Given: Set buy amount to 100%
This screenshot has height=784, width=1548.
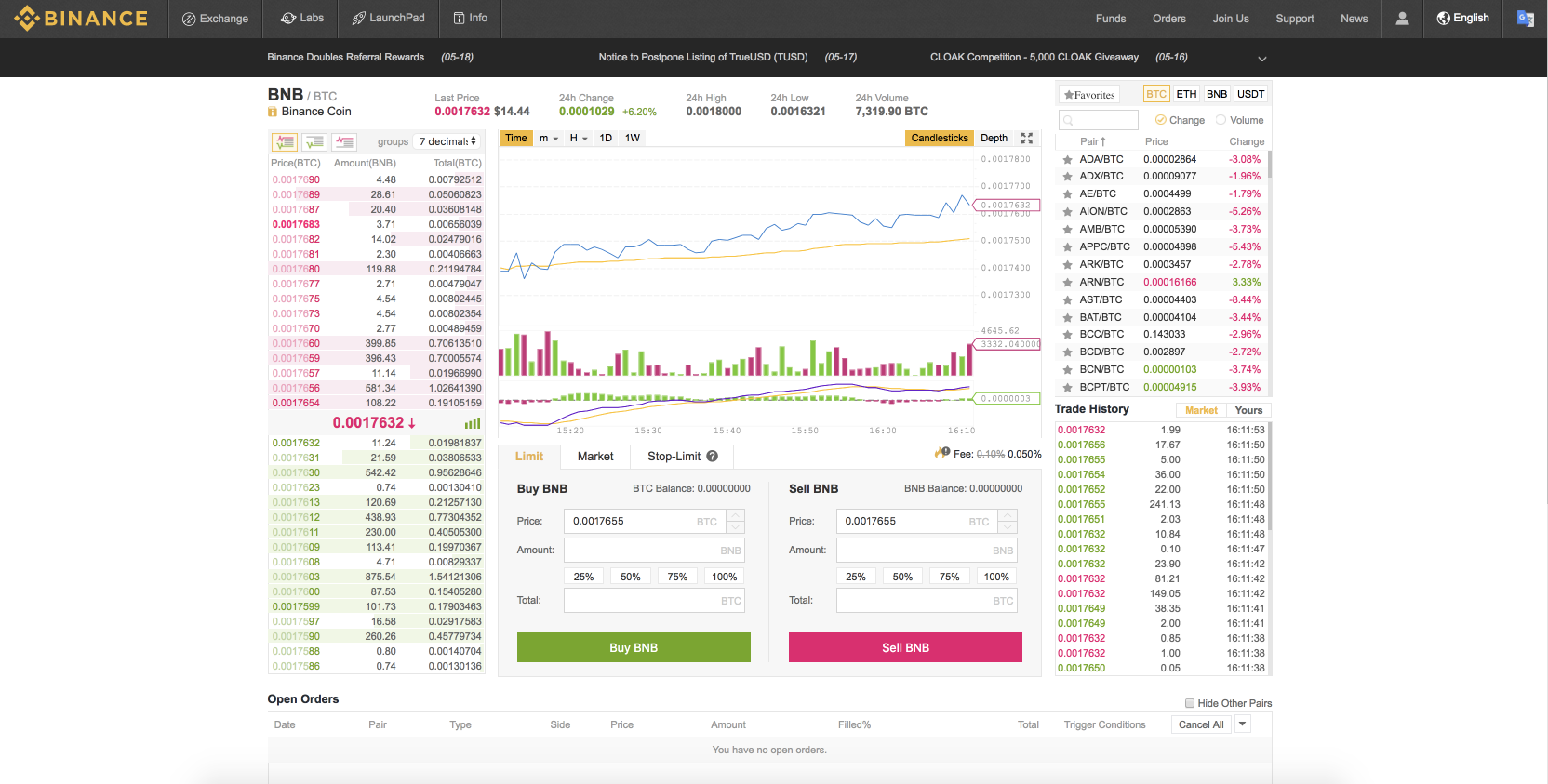Looking at the screenshot, I should click(725, 577).
